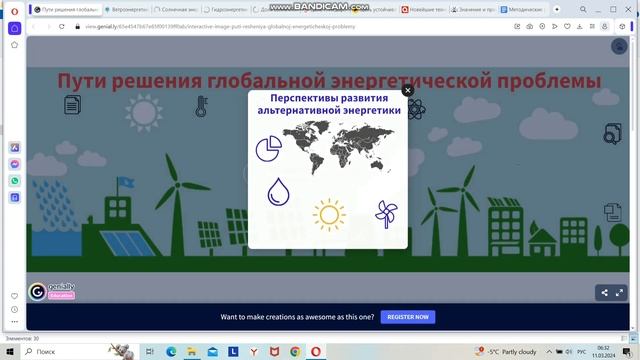This screenshot has width=640, height=360.
Task: Open the purple workspace home icon in sidebar
Action: [15, 28]
